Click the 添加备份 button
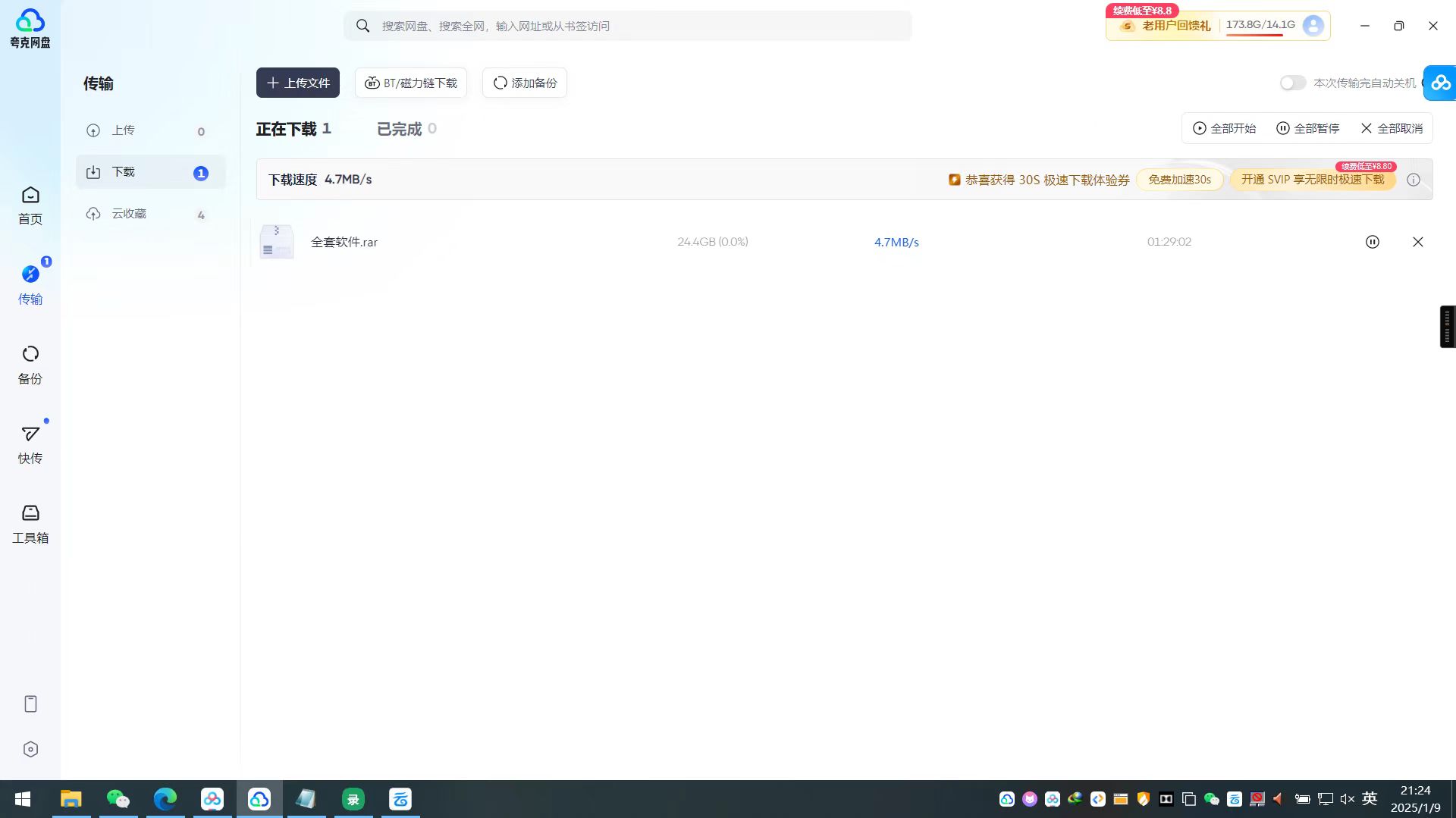1456x818 pixels. tap(525, 83)
